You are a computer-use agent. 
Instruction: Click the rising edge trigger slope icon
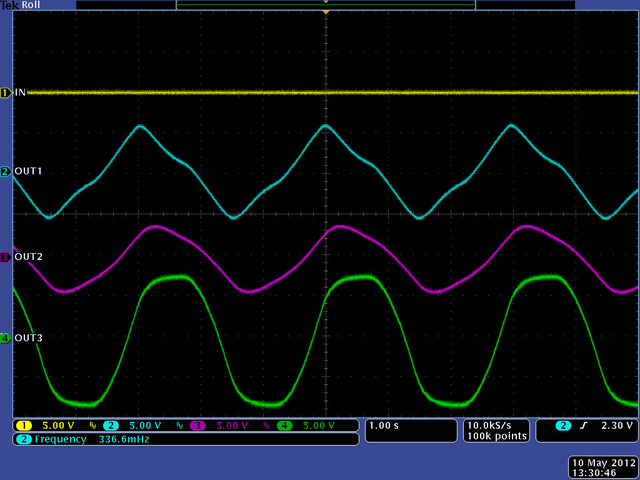click(x=582, y=426)
